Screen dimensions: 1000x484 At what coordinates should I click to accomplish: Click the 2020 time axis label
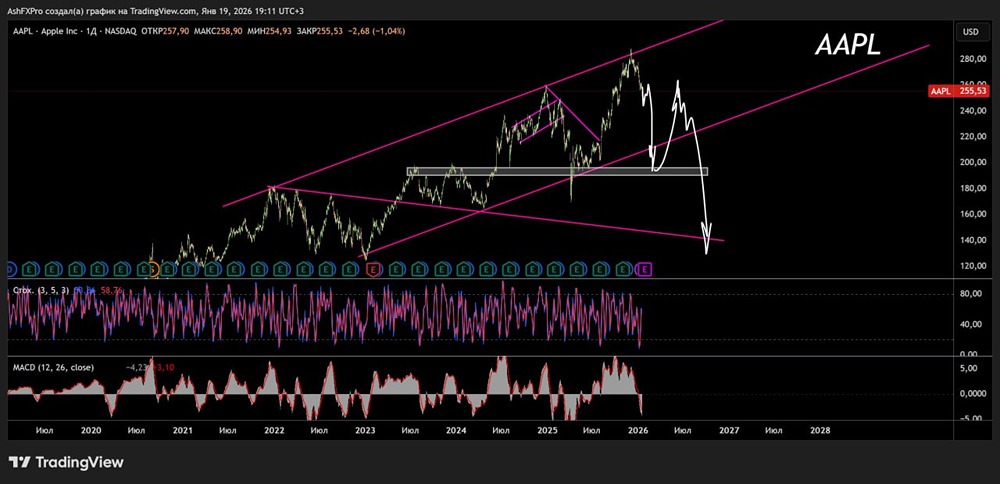pyautogui.click(x=92, y=430)
